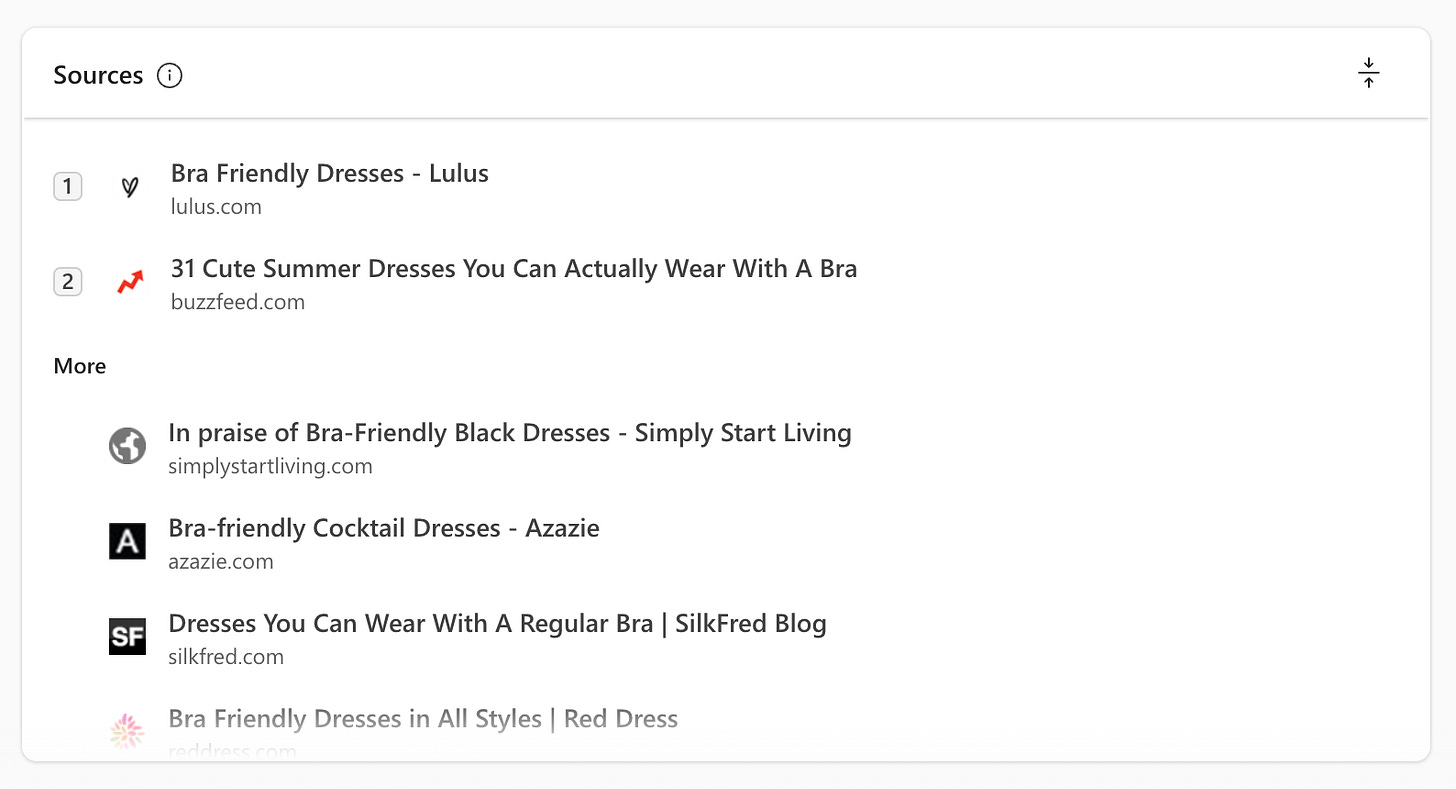Open 'Bra-friendly Cocktail Dresses - Azazie' link
The height and width of the screenshot is (789, 1456).
pyautogui.click(x=384, y=528)
